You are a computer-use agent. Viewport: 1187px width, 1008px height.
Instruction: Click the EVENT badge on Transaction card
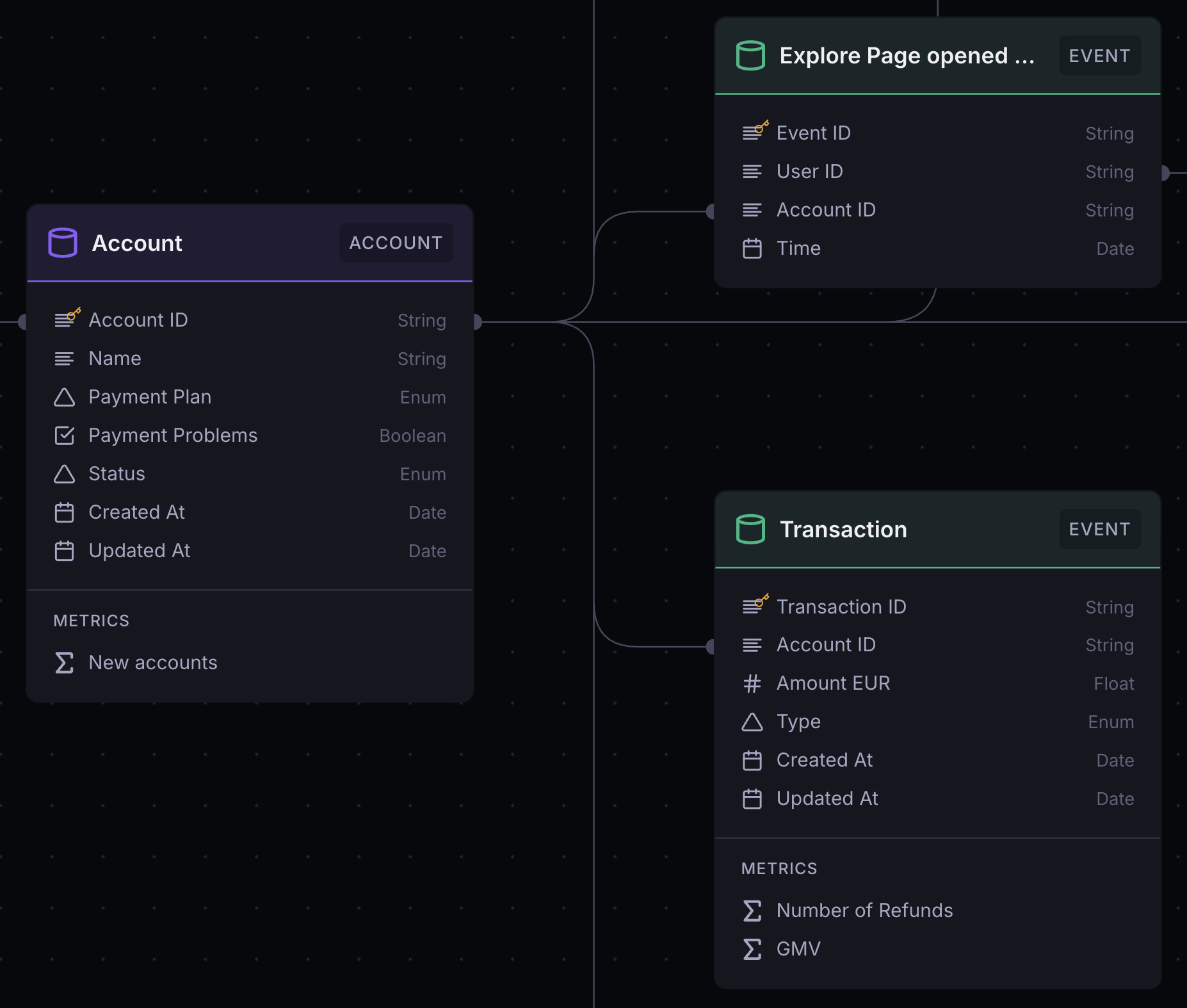point(1099,530)
